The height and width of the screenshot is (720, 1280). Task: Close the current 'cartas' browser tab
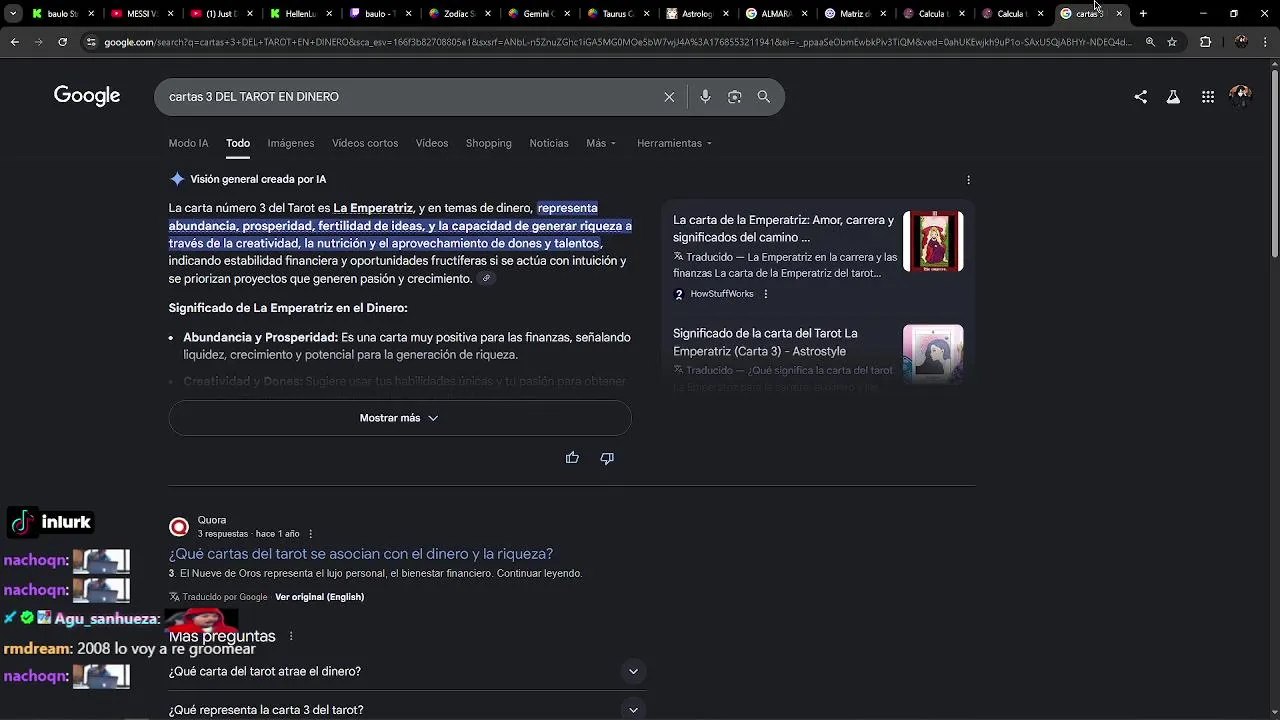(1119, 14)
